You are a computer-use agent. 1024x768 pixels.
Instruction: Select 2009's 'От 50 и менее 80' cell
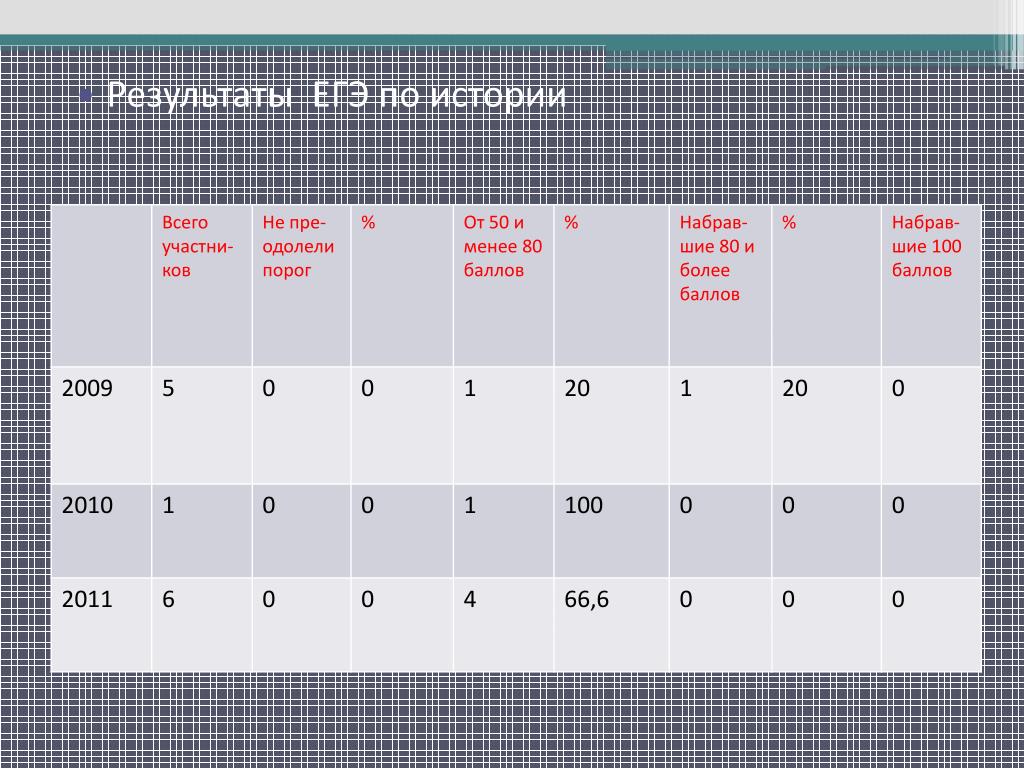[x=504, y=425]
